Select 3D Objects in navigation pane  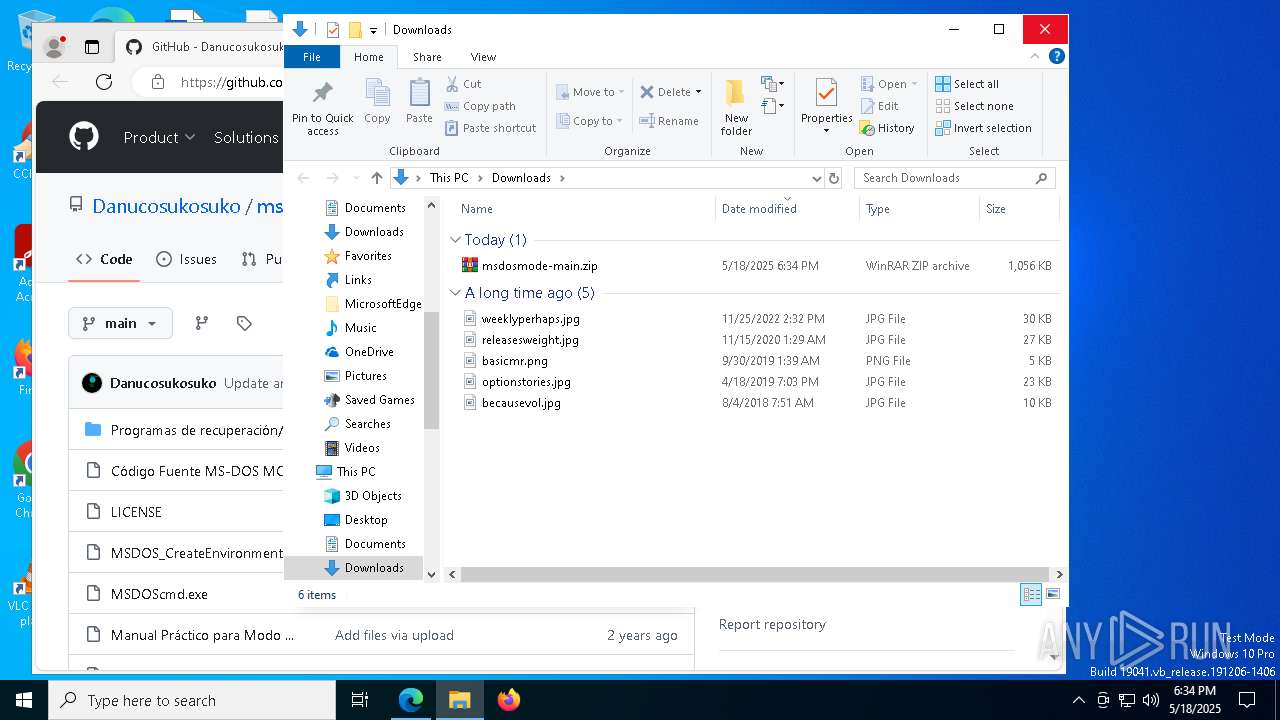[373, 496]
